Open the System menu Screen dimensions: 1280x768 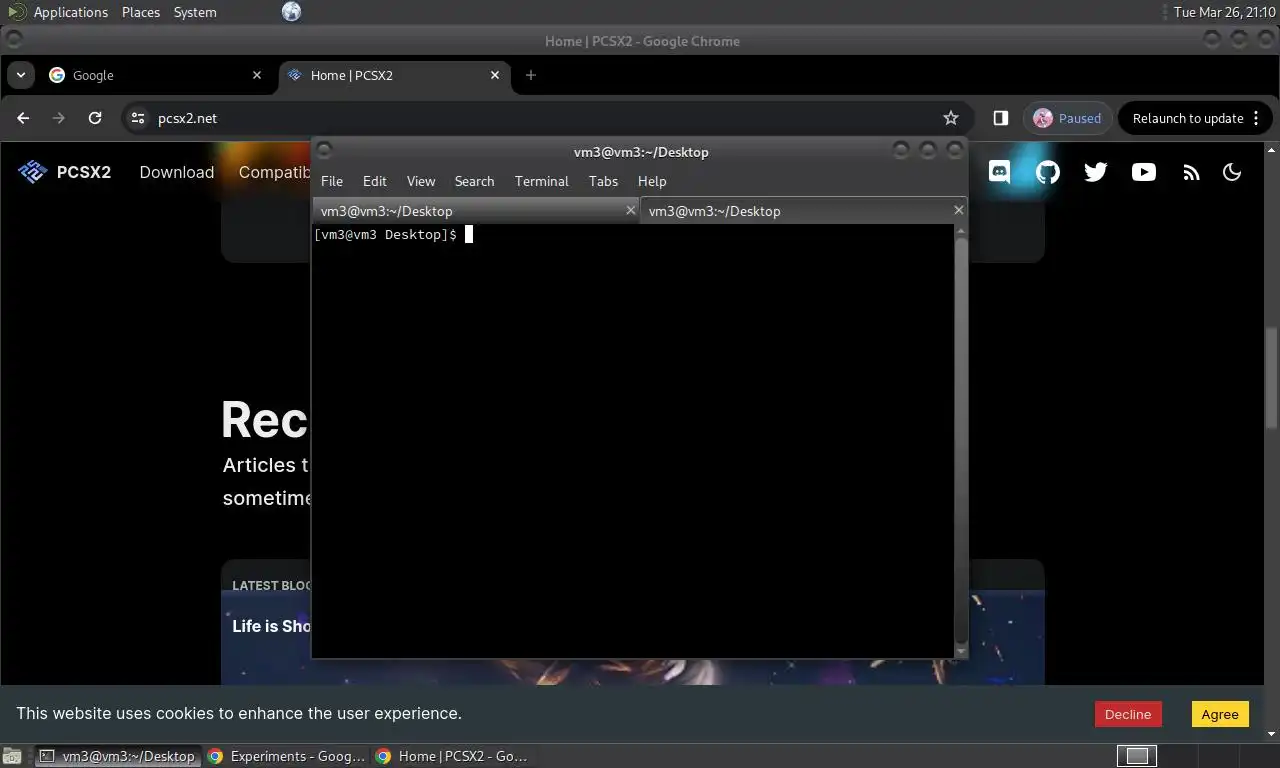click(x=195, y=12)
